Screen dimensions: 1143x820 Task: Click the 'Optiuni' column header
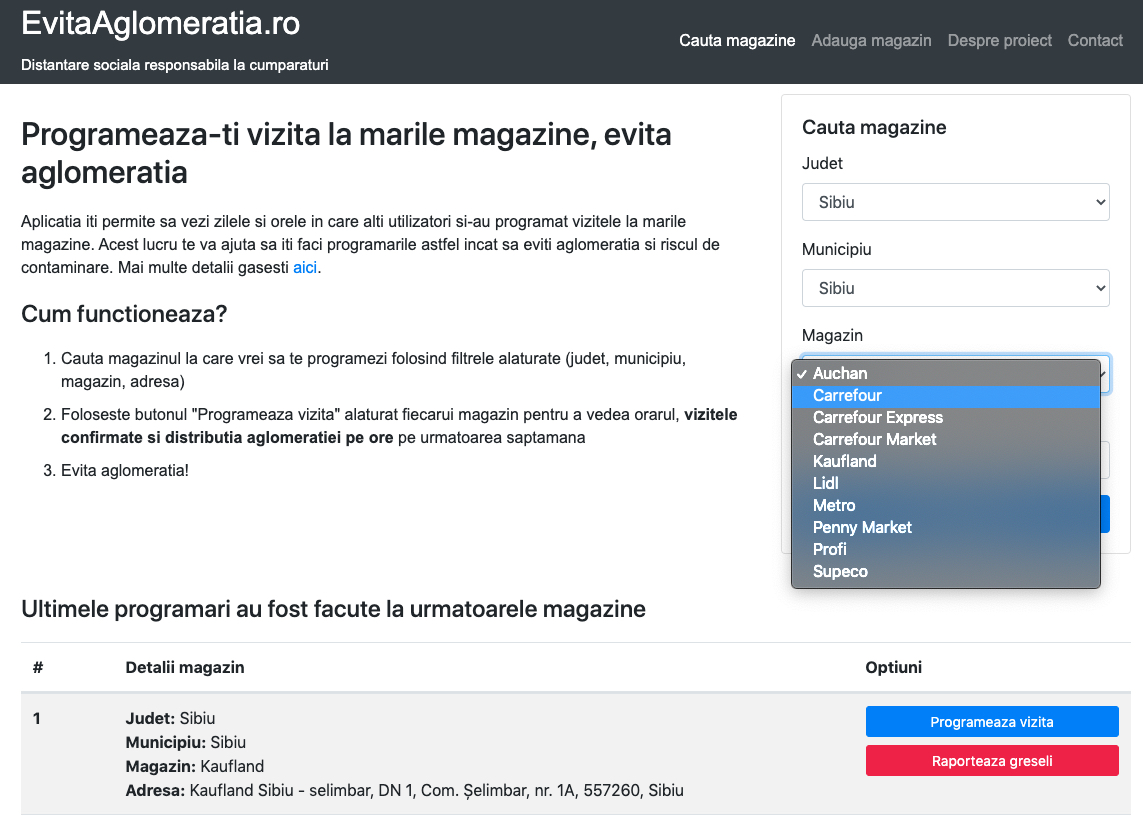894,668
